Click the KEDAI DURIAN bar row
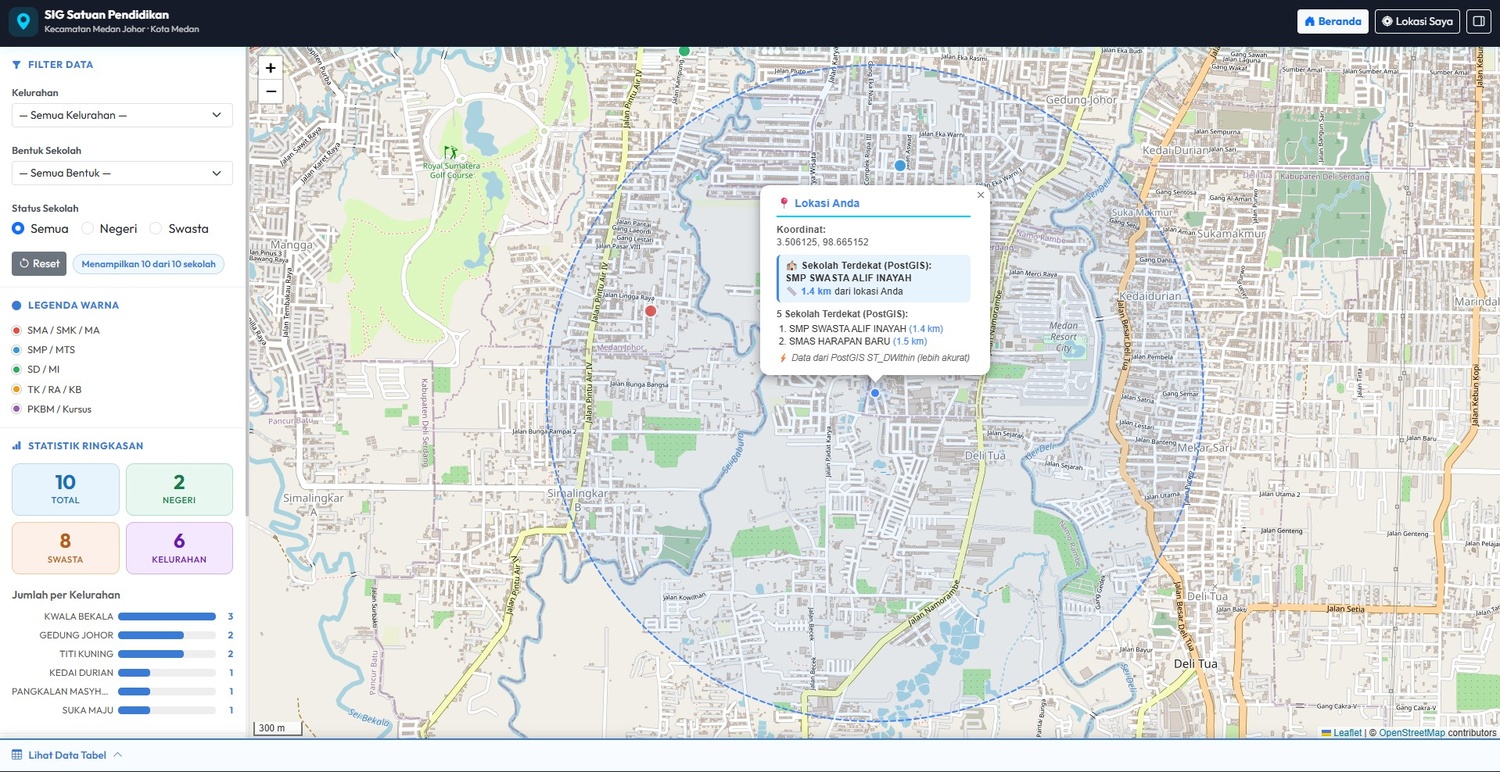 pos(122,673)
